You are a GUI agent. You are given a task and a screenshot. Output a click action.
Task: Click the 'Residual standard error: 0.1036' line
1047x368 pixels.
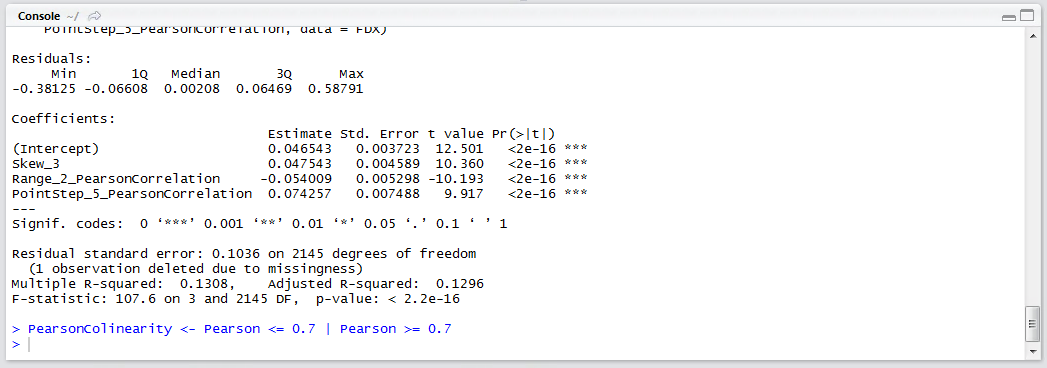click(x=244, y=254)
